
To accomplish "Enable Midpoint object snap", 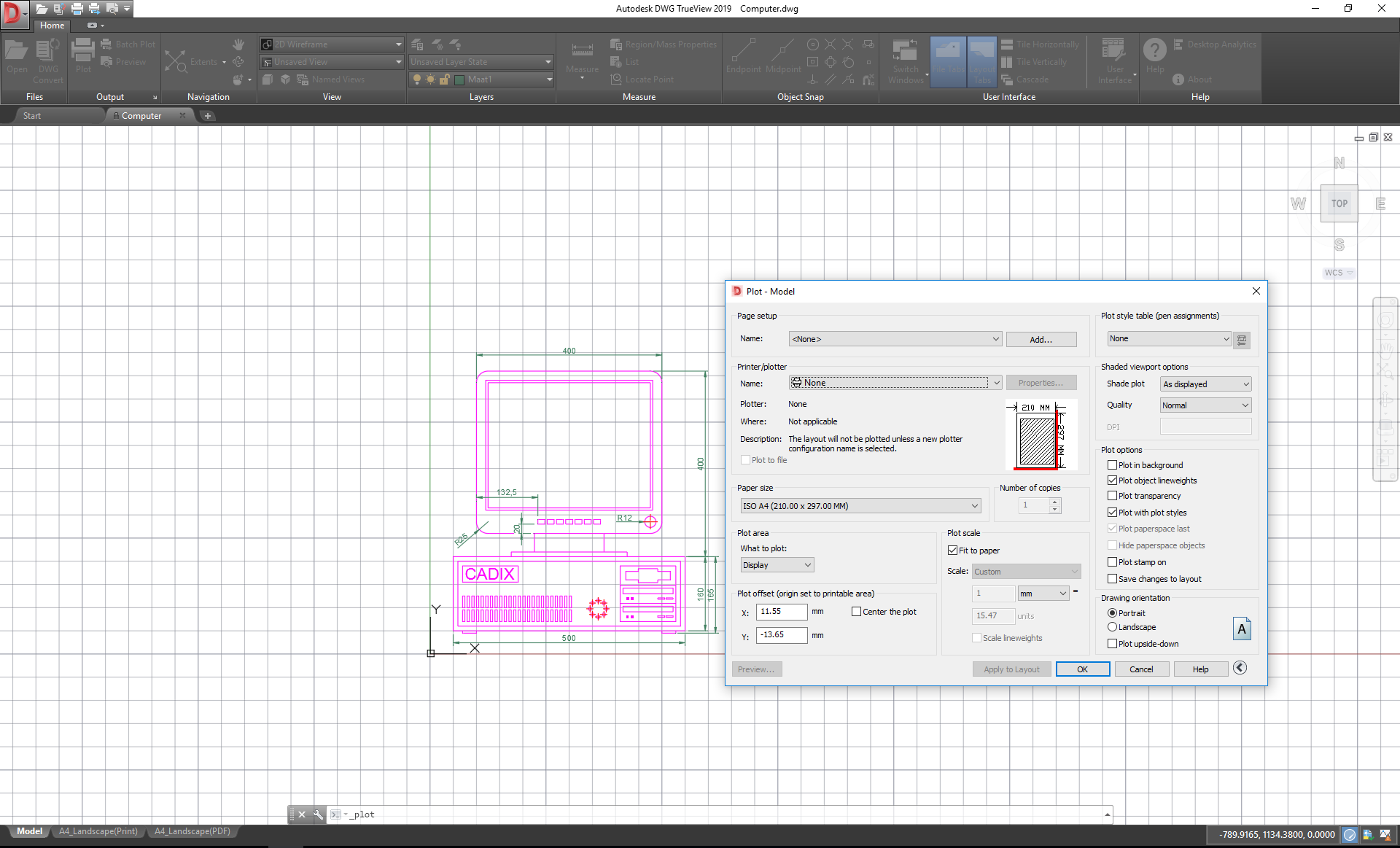I will point(783,56).
